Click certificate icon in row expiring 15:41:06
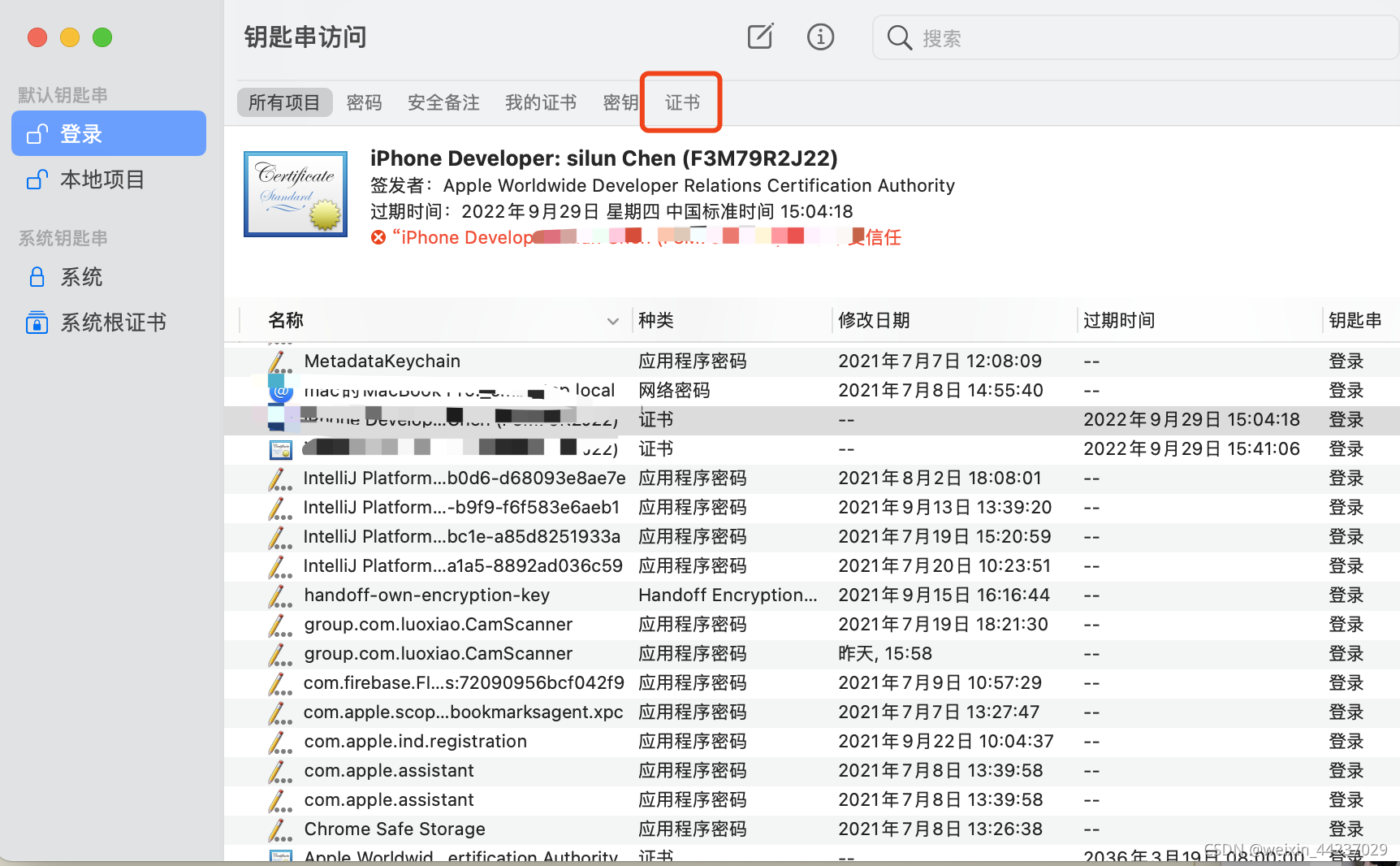Screen dimensions: 1400x866 (281, 449)
